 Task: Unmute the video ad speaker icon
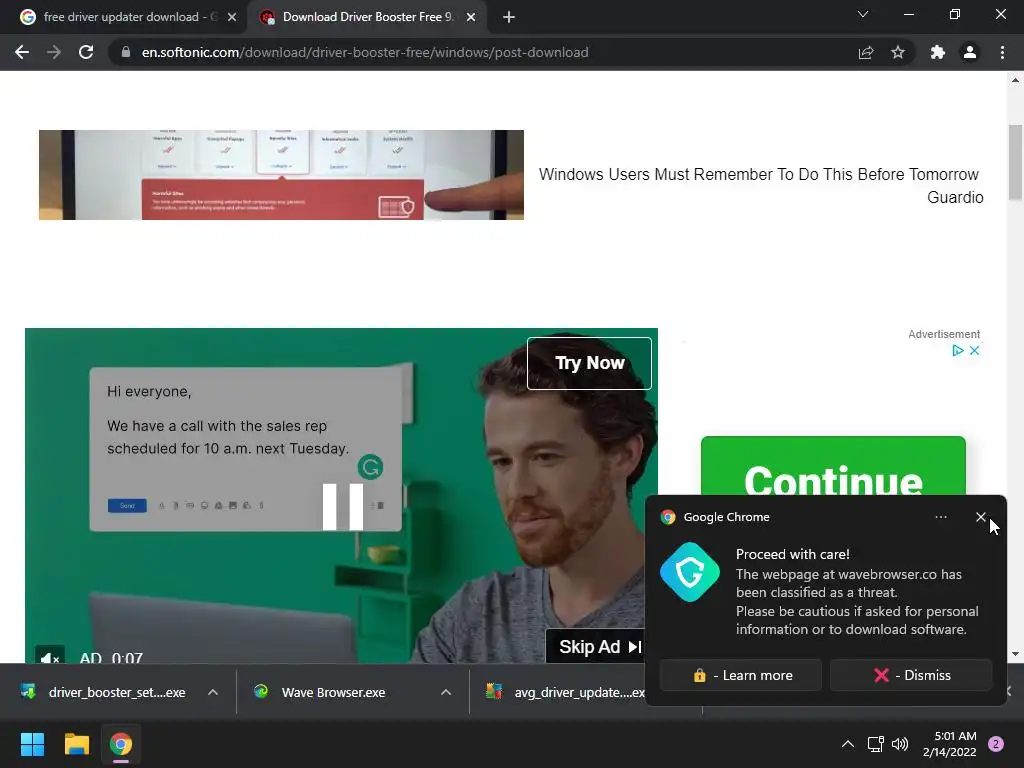point(50,656)
